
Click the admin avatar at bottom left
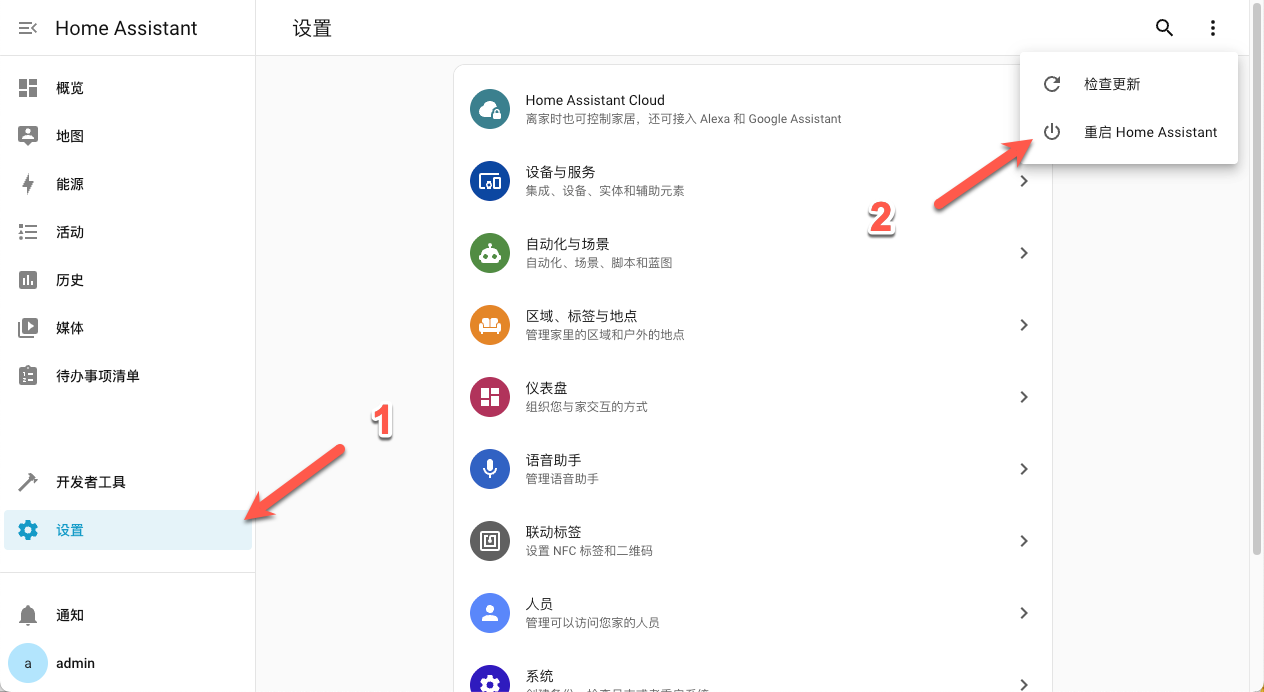[x=27, y=663]
